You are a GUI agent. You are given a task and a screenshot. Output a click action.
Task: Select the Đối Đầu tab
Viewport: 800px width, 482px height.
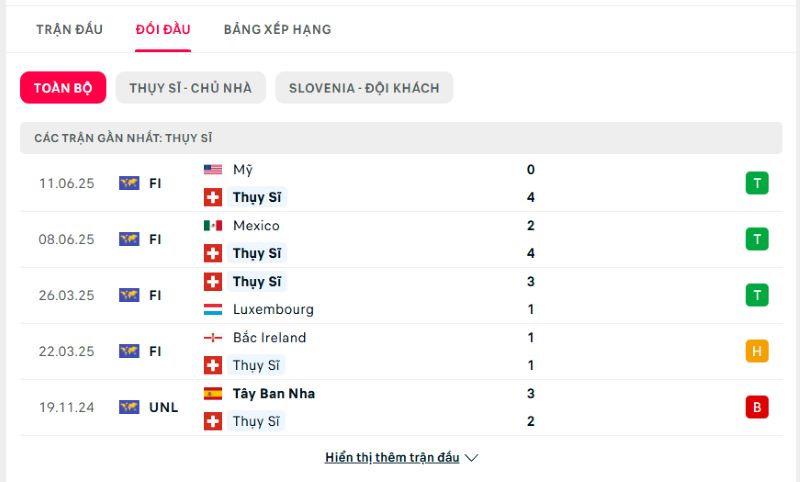tap(163, 29)
